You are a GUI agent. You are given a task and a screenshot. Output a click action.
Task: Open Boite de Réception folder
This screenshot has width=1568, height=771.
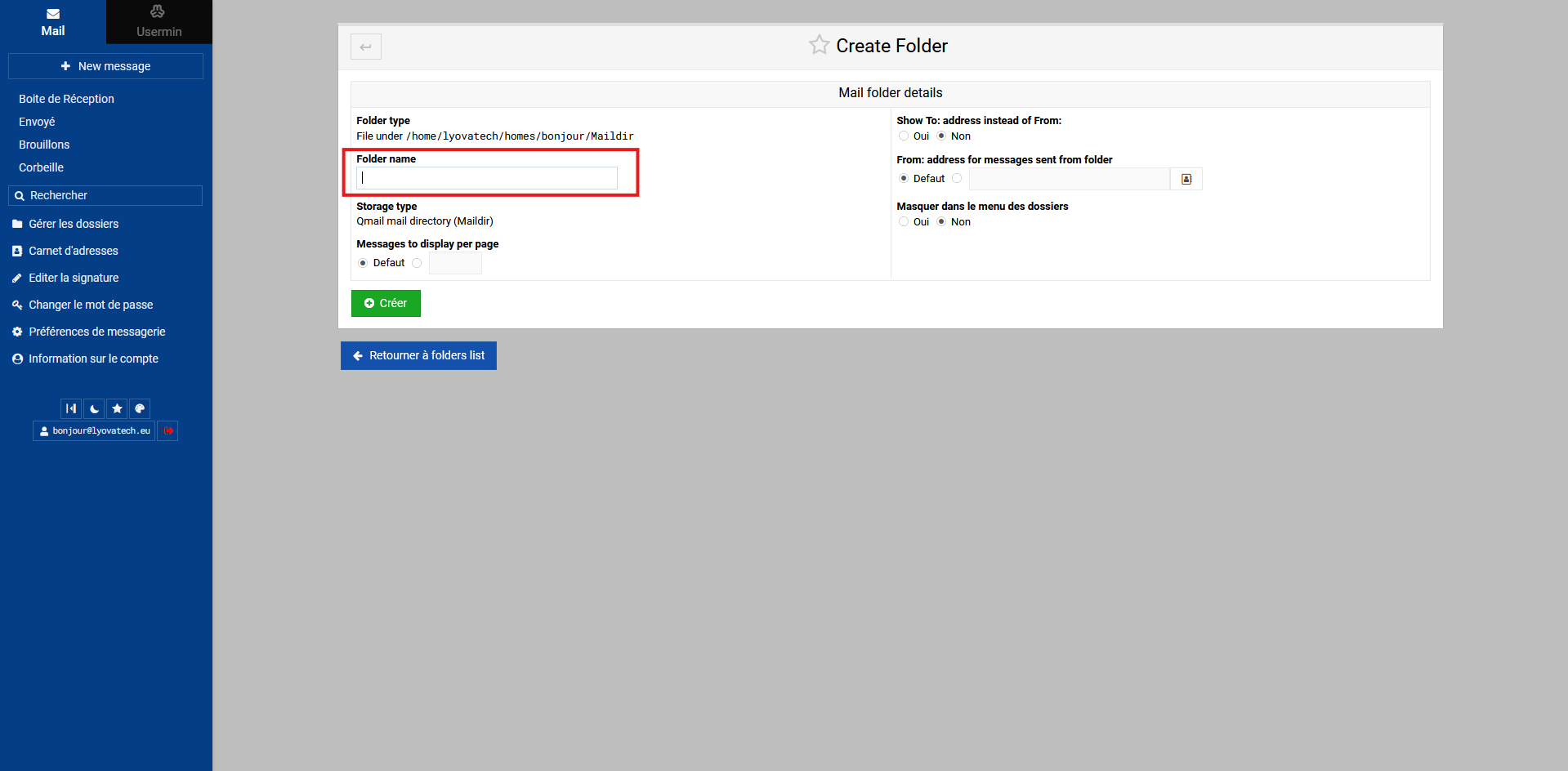pos(66,99)
